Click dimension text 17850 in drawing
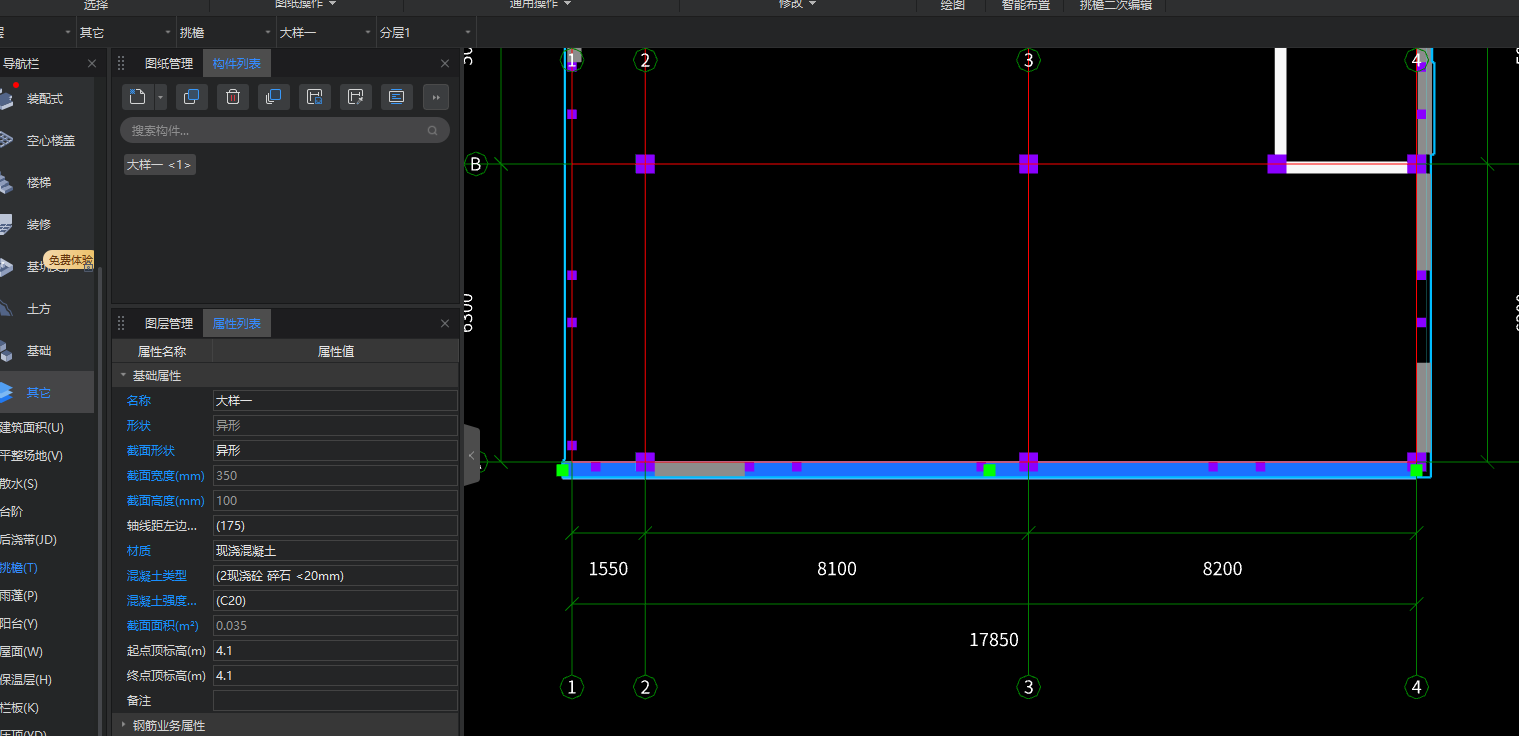Image resolution: width=1519 pixels, height=736 pixels. (994, 639)
